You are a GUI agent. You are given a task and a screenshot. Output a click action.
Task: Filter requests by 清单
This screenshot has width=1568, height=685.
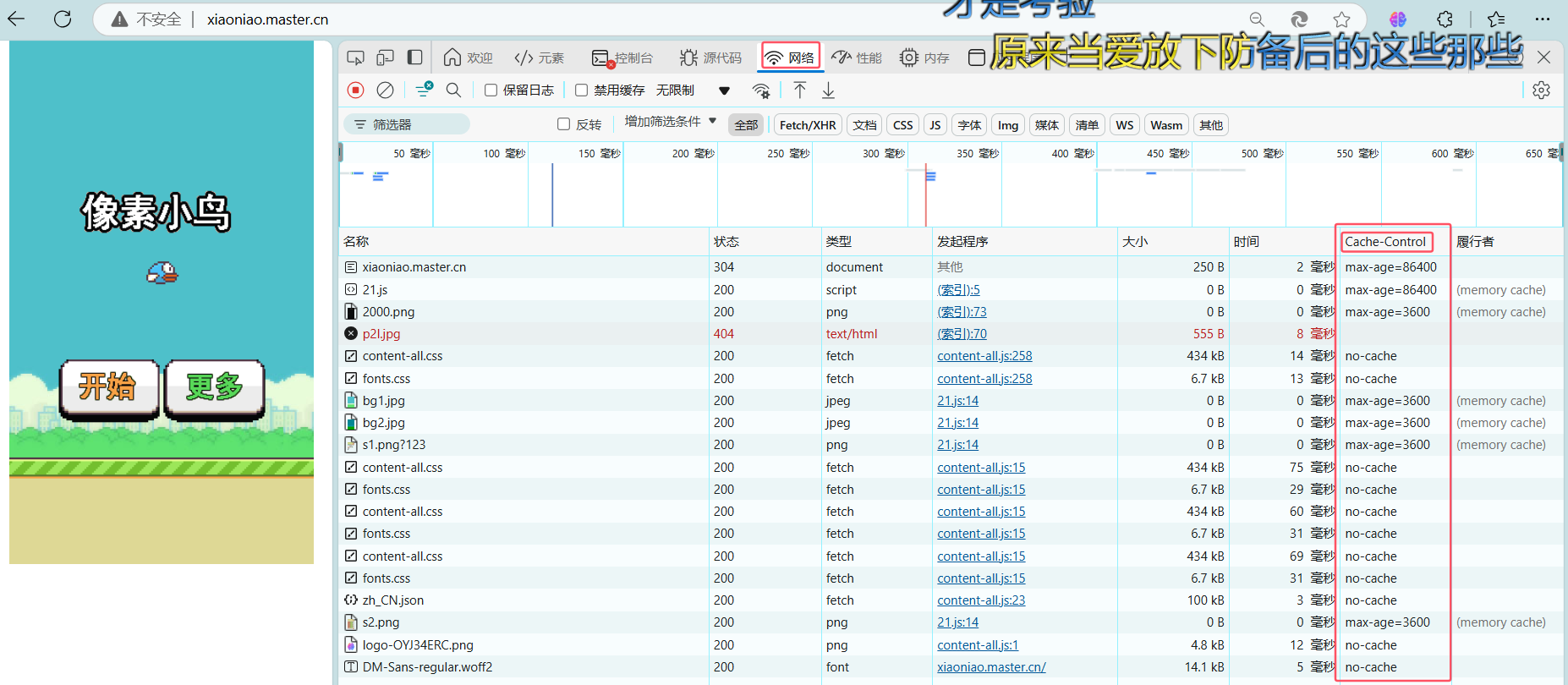click(1087, 125)
